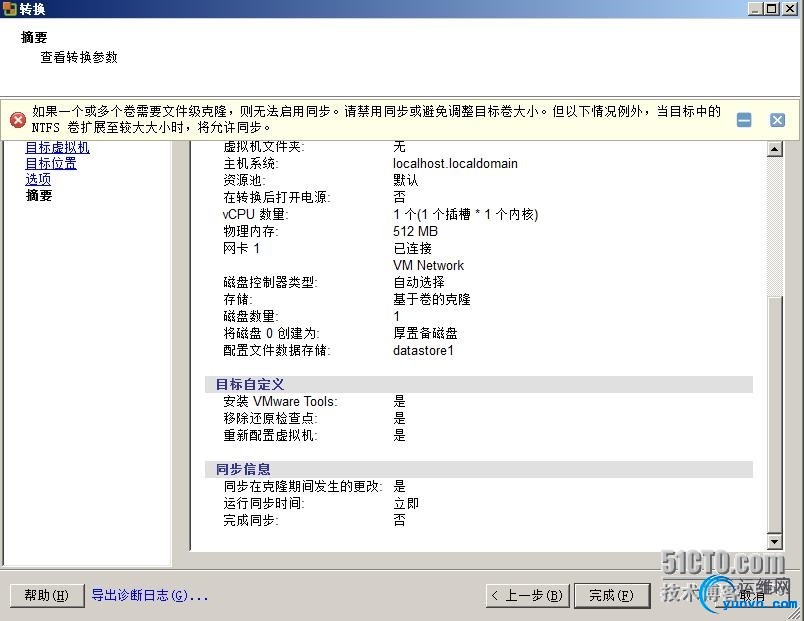Click the red error icon in the warning bar

pos(18,119)
